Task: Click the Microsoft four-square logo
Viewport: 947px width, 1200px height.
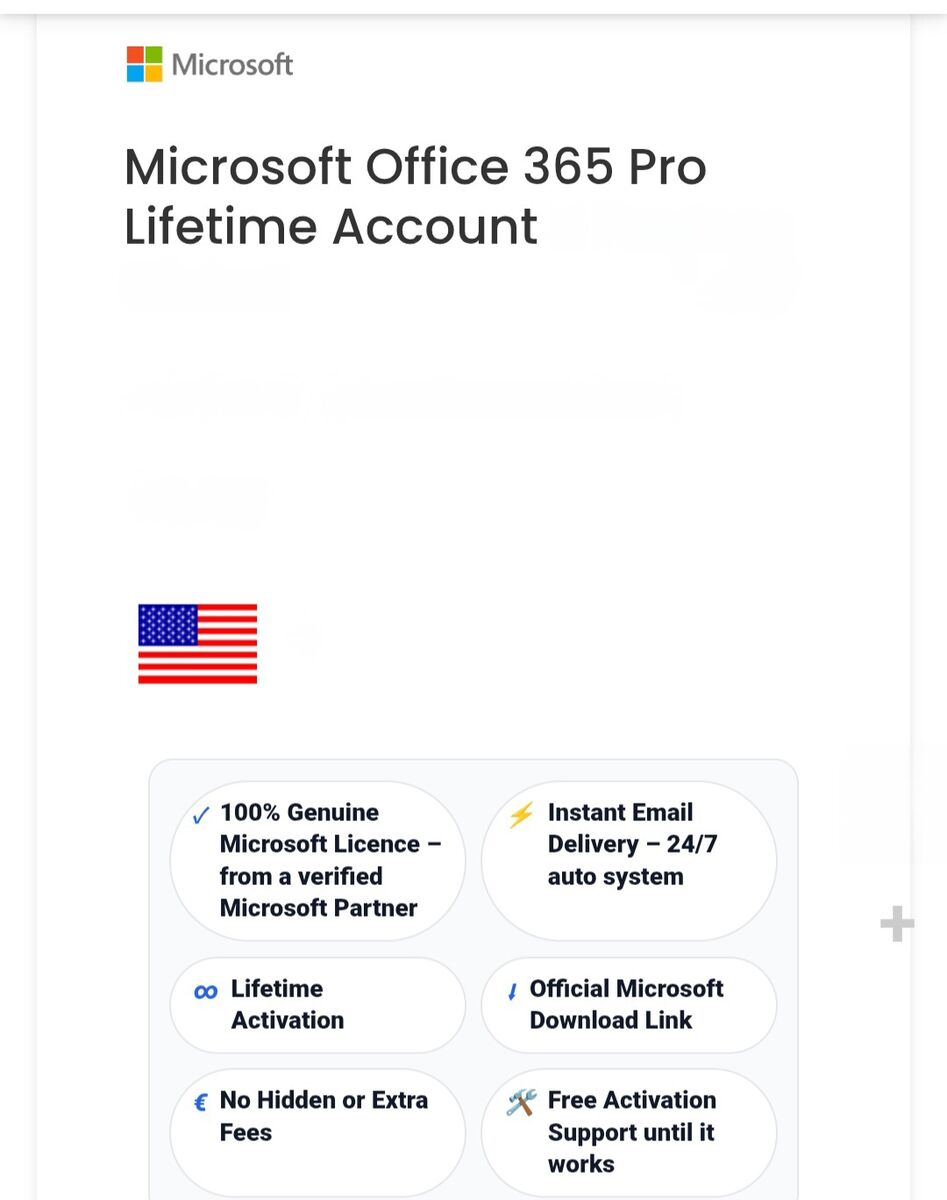Action: [144, 64]
